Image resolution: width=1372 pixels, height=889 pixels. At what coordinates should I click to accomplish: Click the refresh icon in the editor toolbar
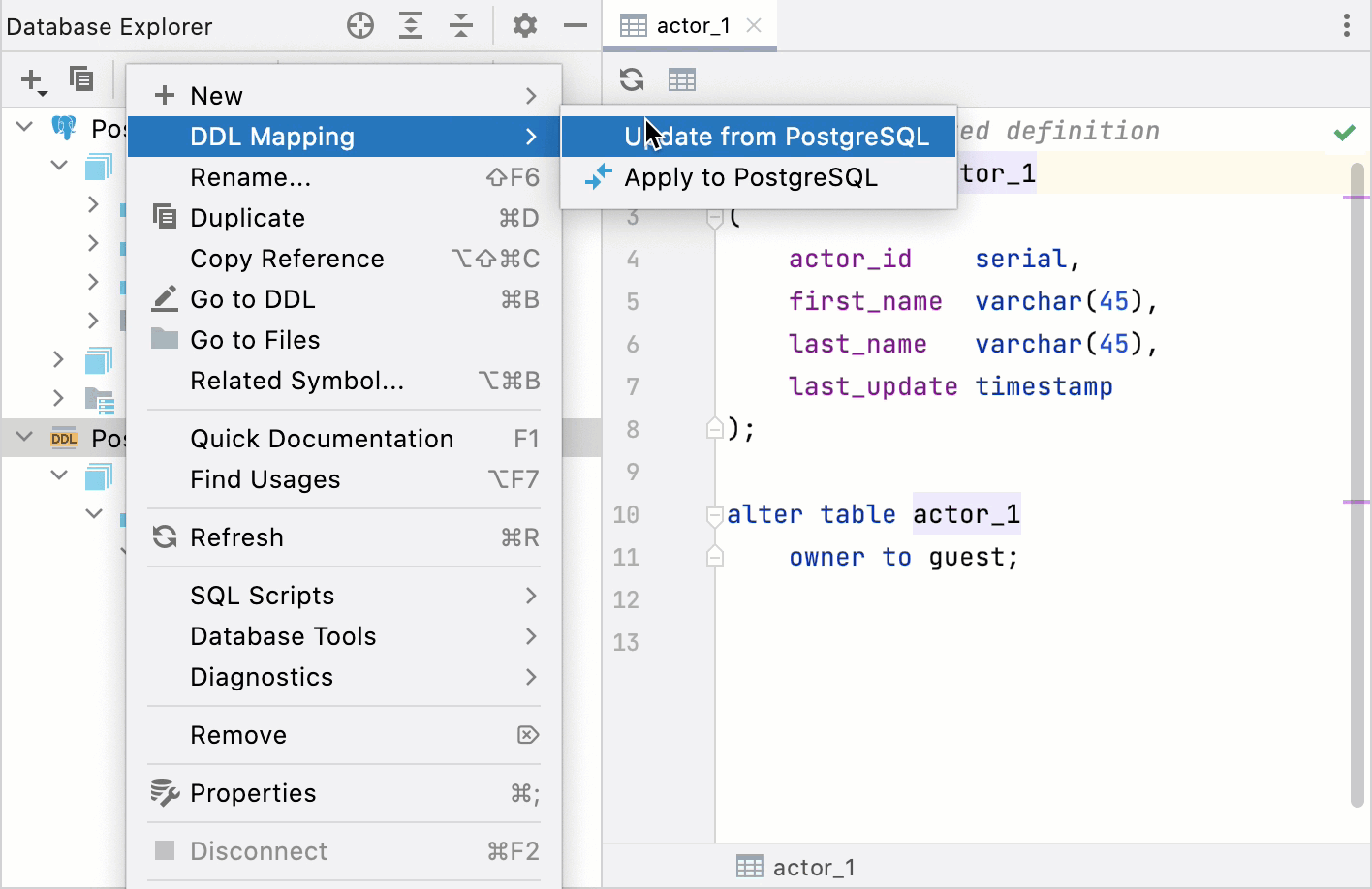[x=631, y=79]
